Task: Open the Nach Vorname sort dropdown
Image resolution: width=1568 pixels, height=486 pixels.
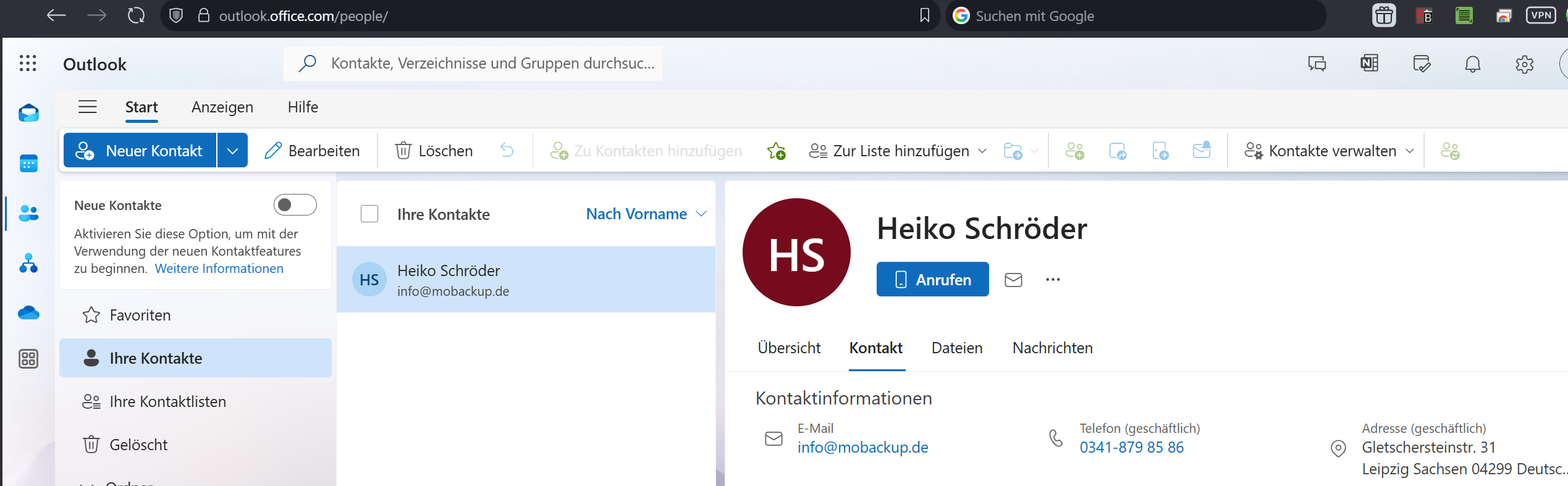Action: [646, 214]
